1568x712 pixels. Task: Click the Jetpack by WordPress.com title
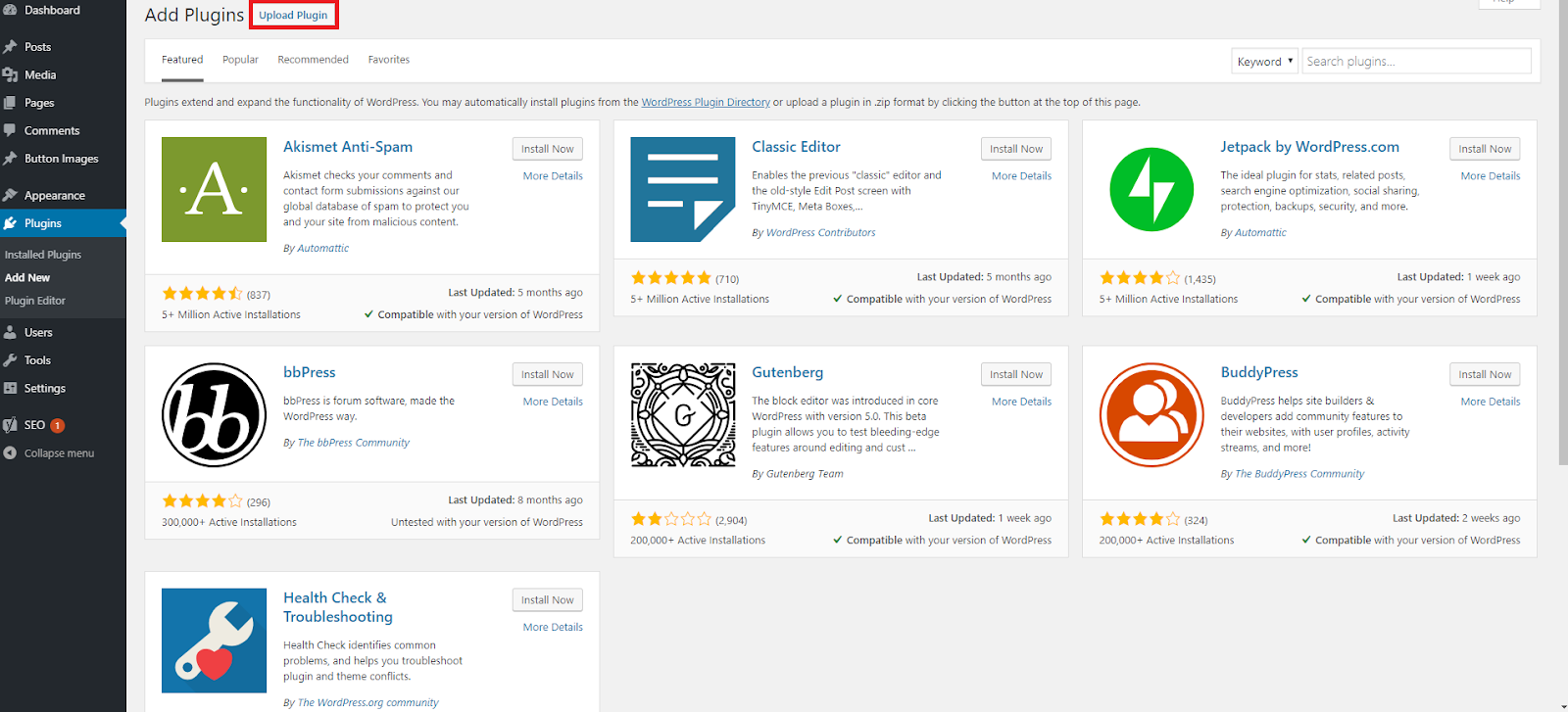coord(1309,147)
